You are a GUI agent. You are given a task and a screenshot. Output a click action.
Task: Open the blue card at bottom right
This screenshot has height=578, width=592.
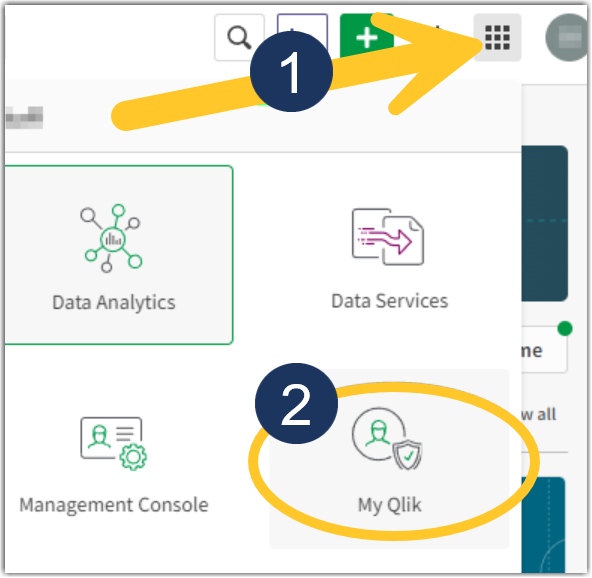(543, 525)
